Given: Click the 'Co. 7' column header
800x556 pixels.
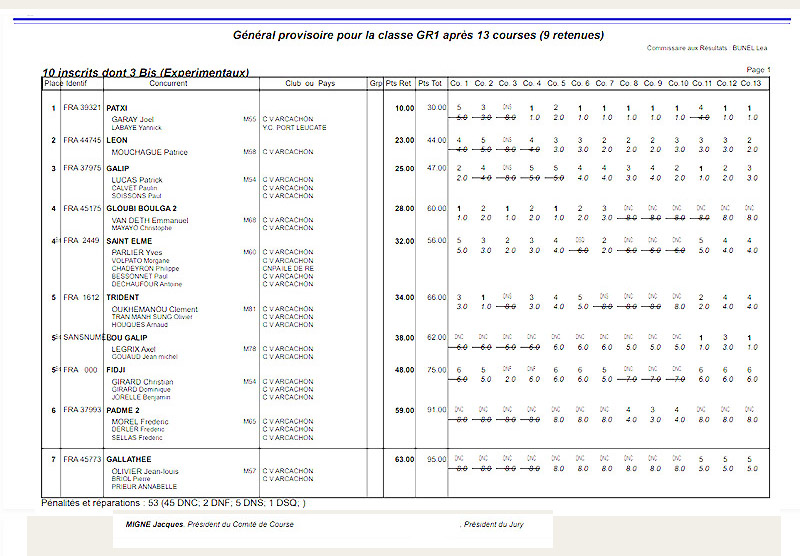Looking at the screenshot, I should pos(605,83).
